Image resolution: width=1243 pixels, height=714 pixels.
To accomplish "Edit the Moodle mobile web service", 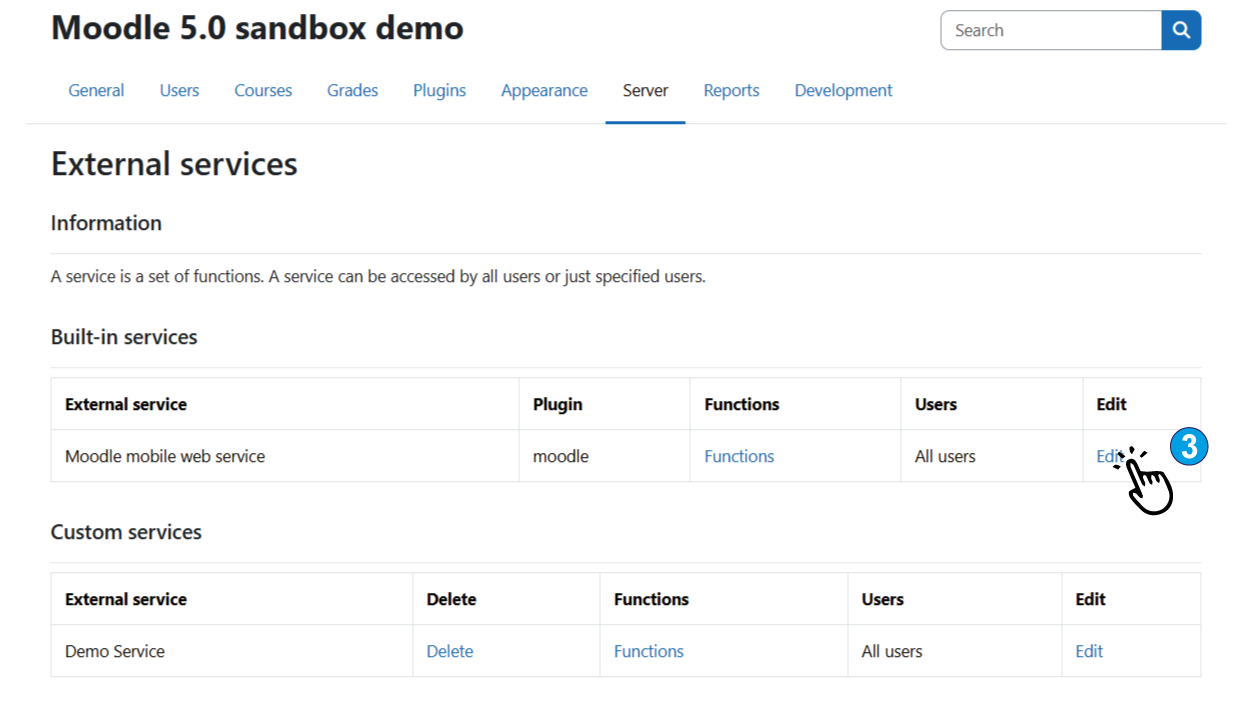I will (1107, 457).
